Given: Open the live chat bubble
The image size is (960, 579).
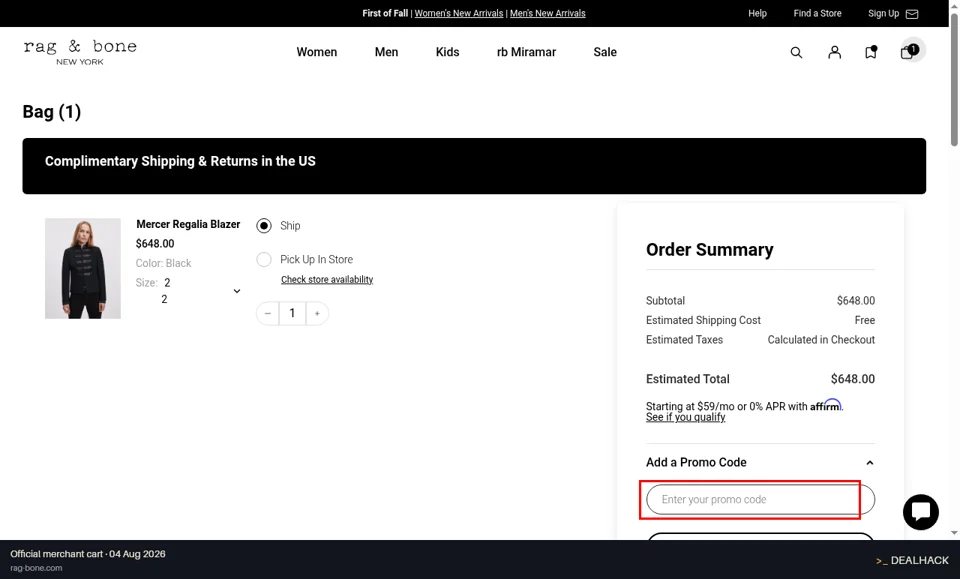Looking at the screenshot, I should click(920, 512).
